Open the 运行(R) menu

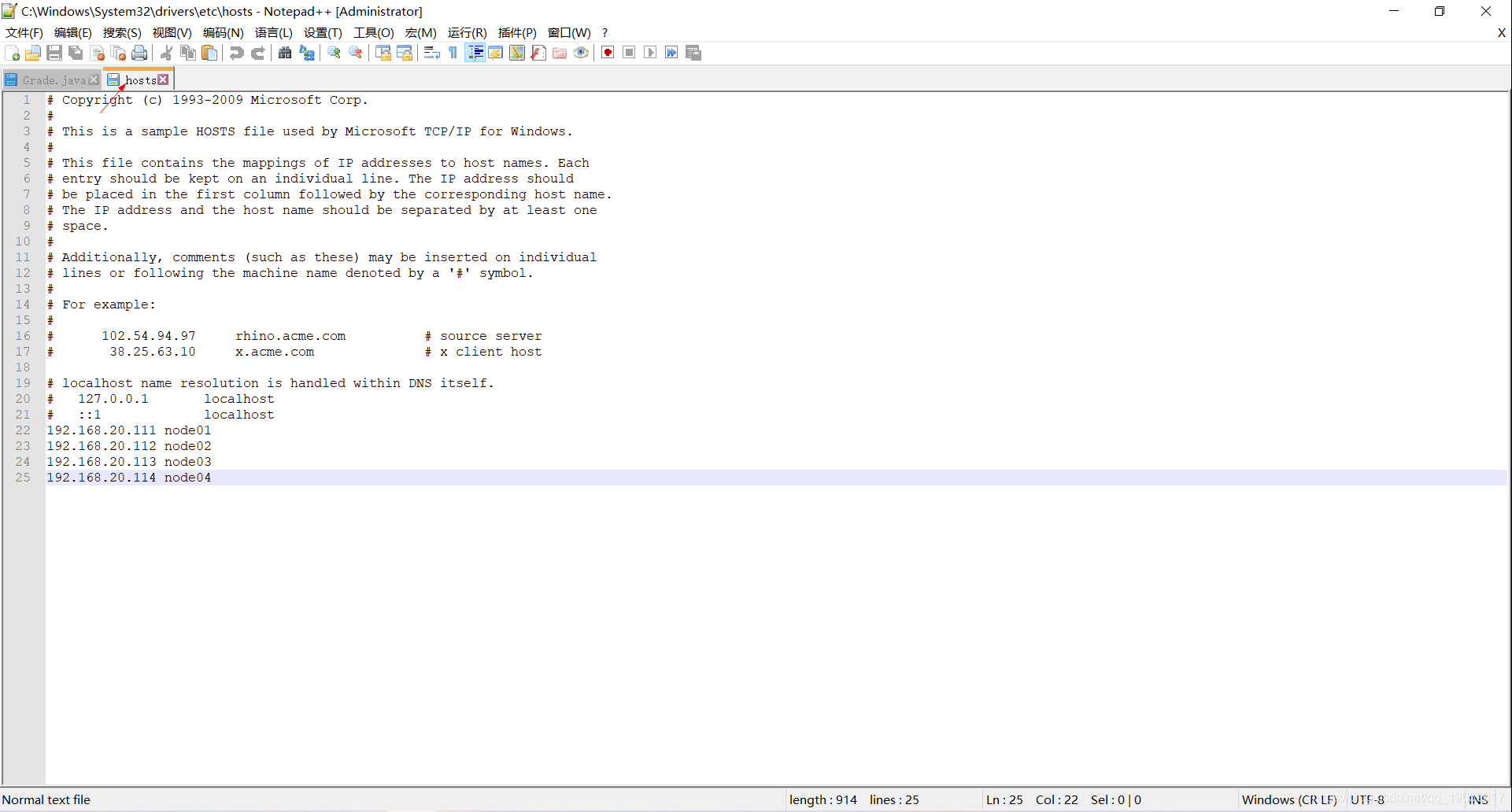[x=468, y=32]
